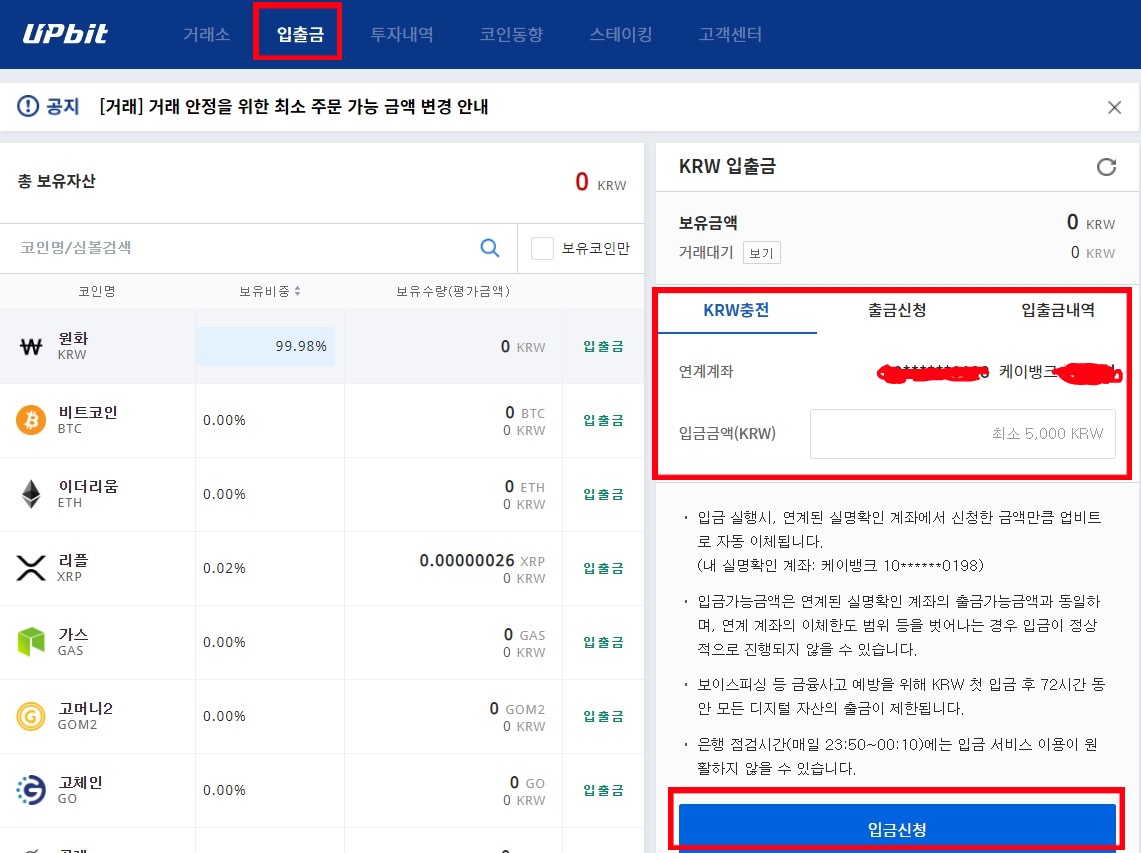The height and width of the screenshot is (853, 1141).
Task: Close the notice banner
Action: (x=1114, y=108)
